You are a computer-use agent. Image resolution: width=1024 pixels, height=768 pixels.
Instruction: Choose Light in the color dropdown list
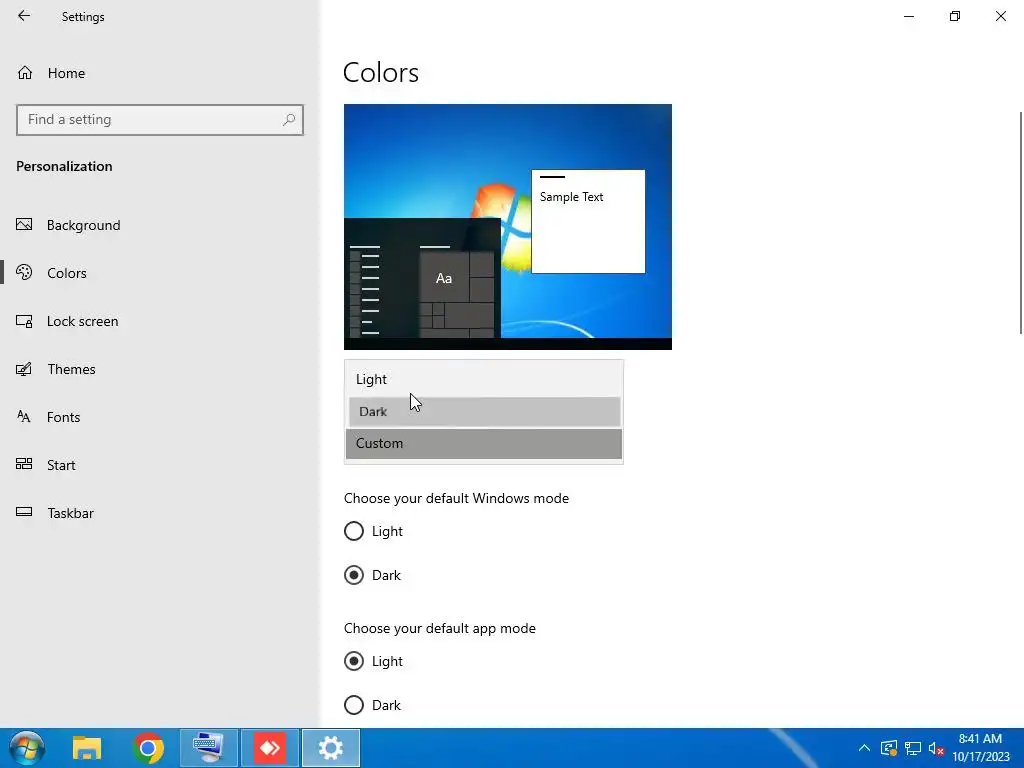click(x=483, y=379)
